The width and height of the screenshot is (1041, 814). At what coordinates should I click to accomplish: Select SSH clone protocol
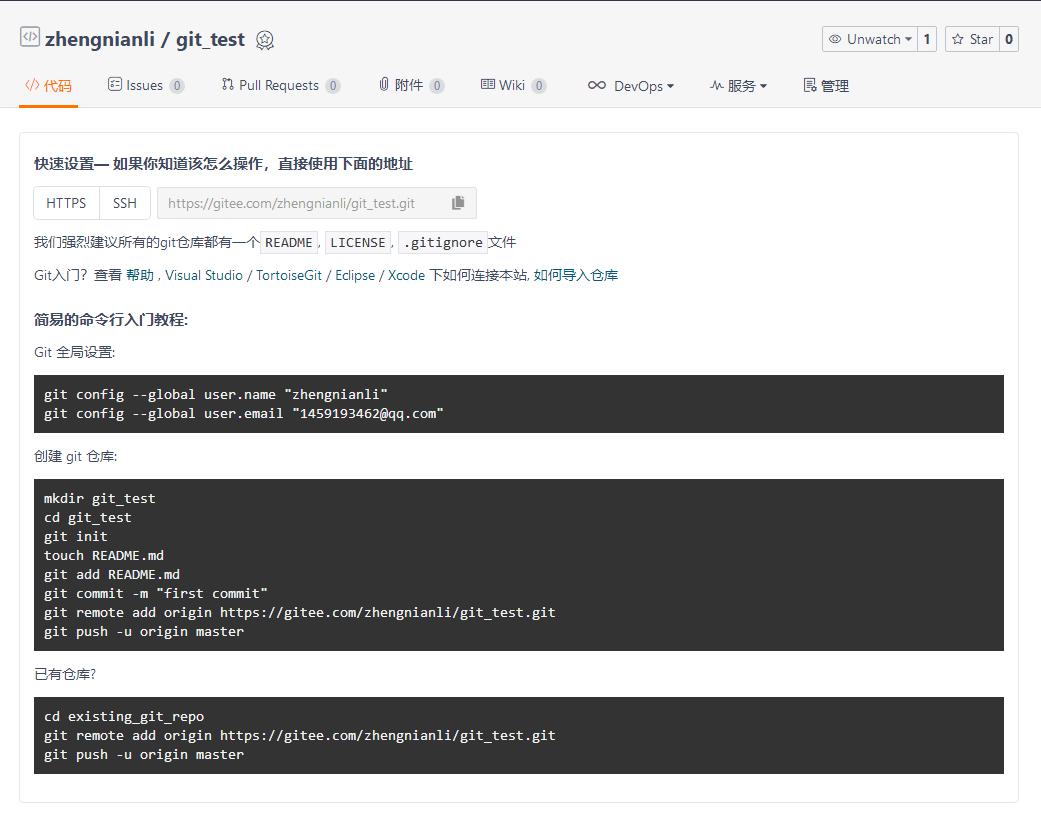(x=125, y=203)
